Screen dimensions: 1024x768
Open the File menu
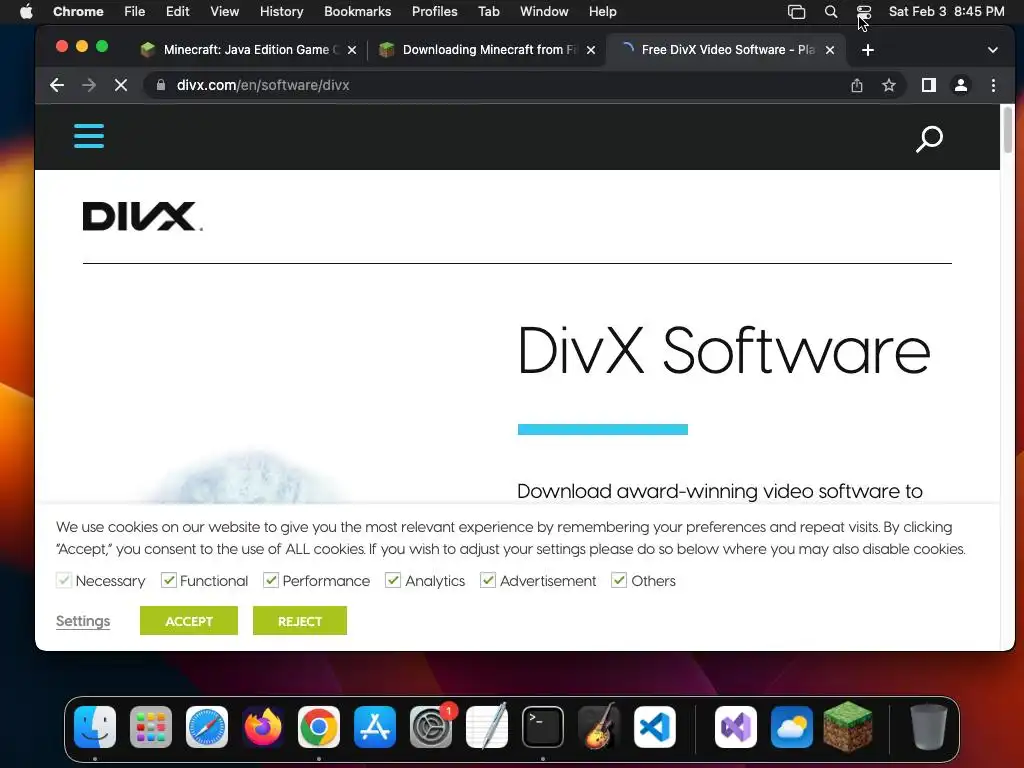pyautogui.click(x=135, y=12)
